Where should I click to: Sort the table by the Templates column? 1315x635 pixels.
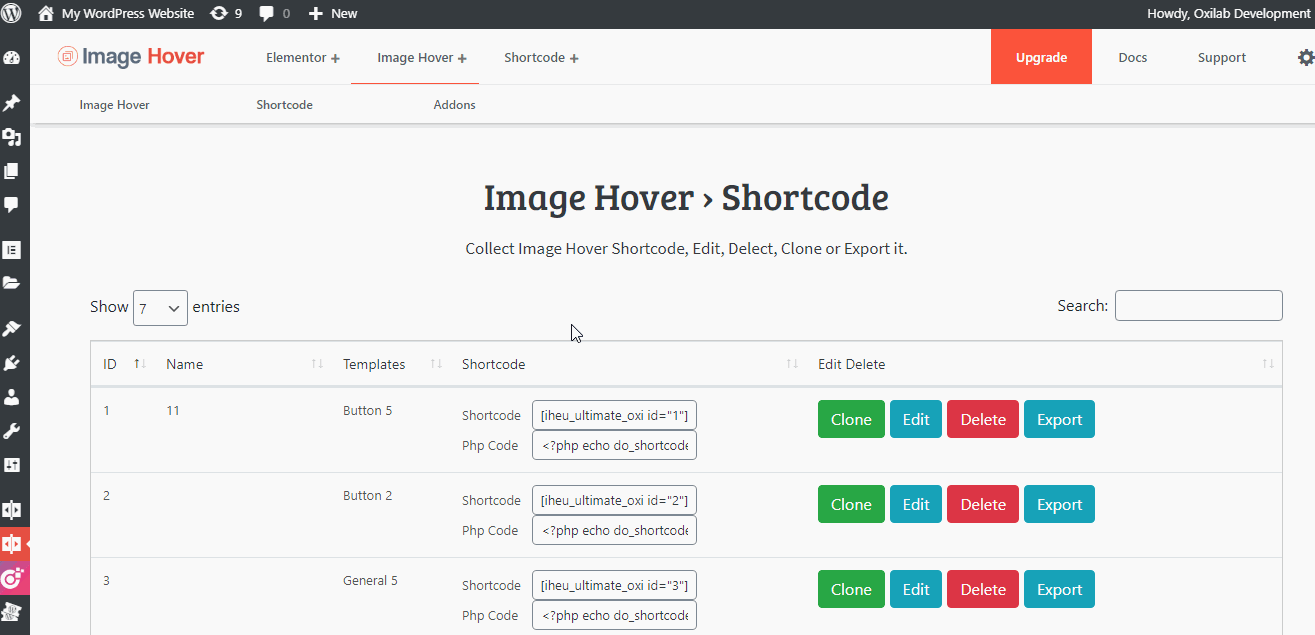(391, 364)
